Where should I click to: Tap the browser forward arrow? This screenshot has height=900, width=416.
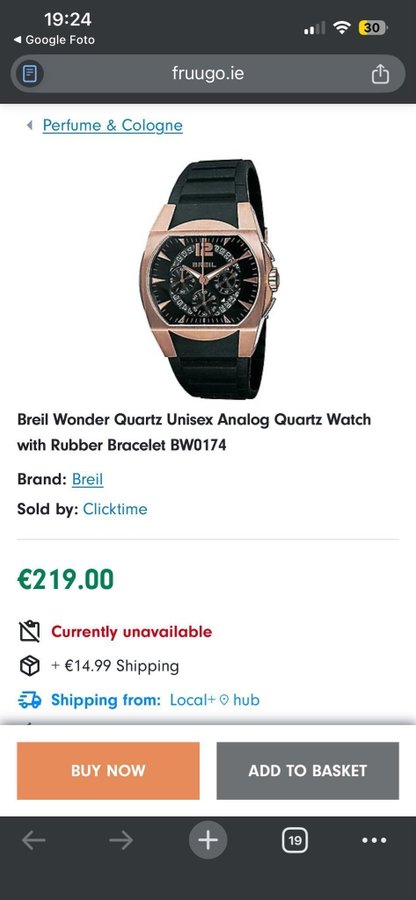click(x=120, y=840)
